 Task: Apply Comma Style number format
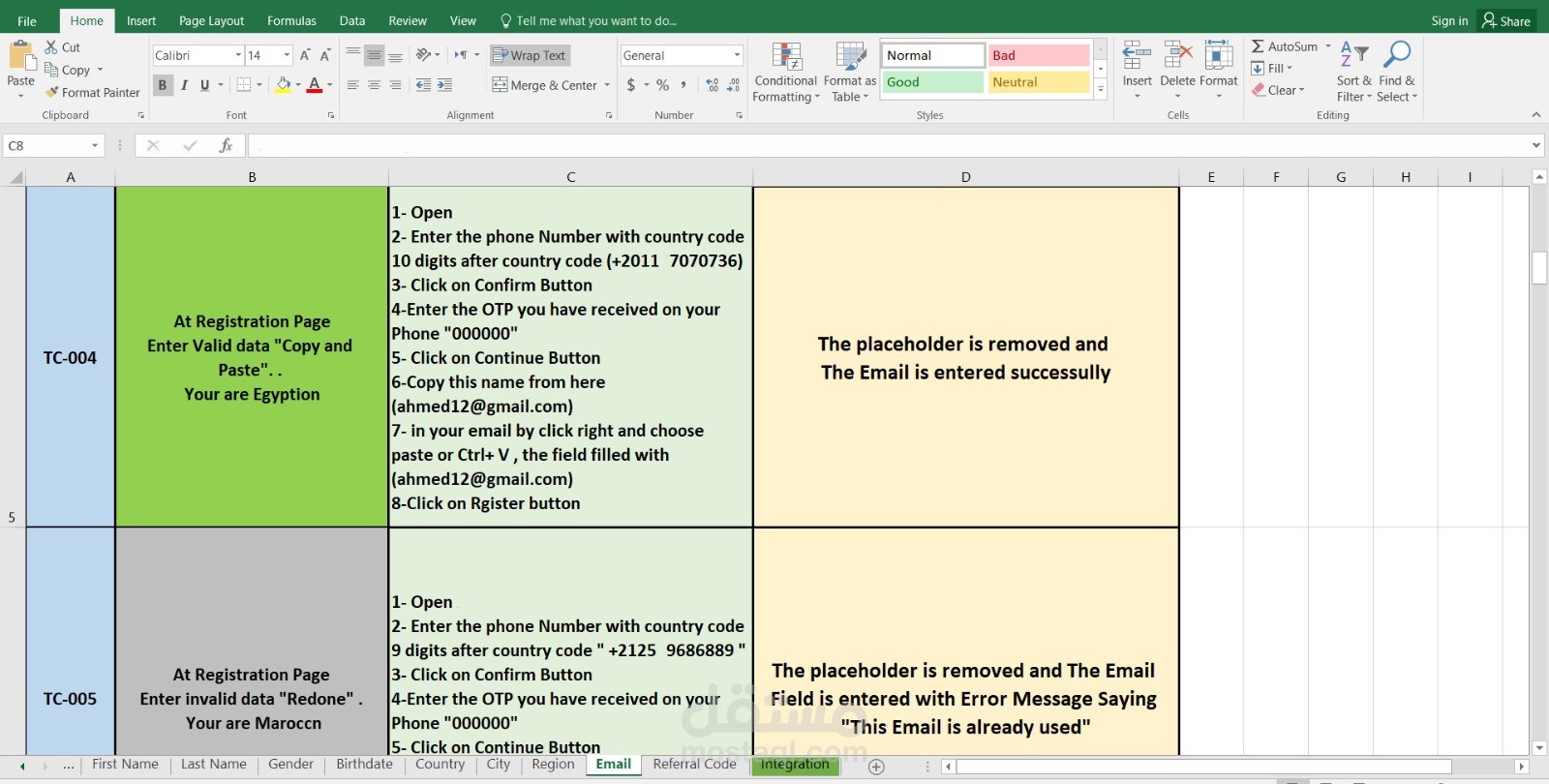coord(683,85)
